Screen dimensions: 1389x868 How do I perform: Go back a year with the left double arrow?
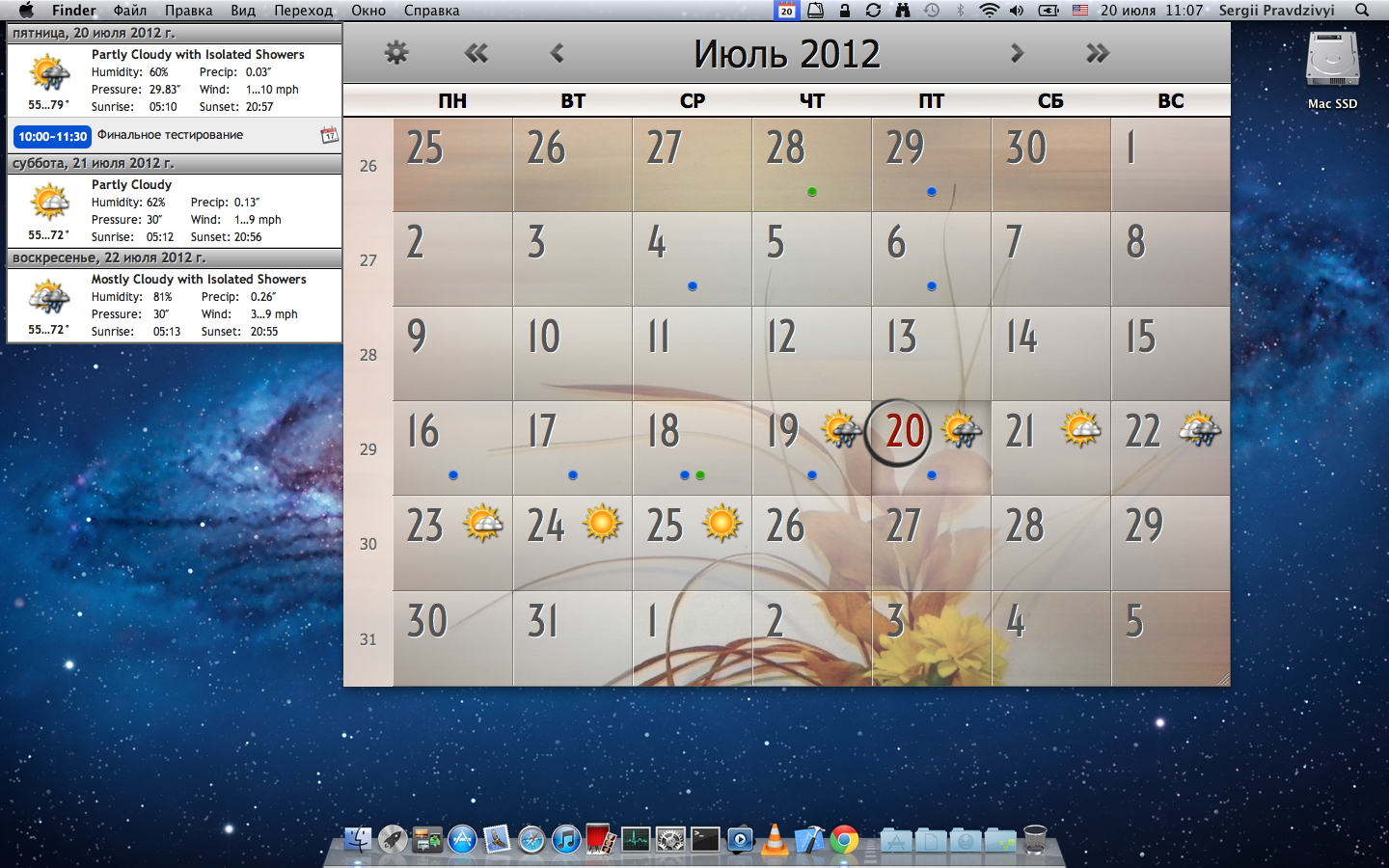tap(476, 53)
